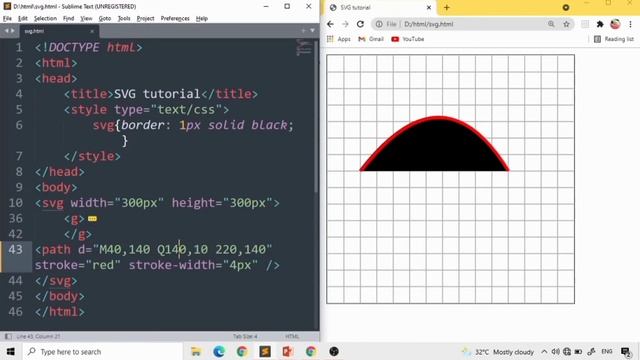Open the Reading list
The image size is (640, 360).
point(613,39)
